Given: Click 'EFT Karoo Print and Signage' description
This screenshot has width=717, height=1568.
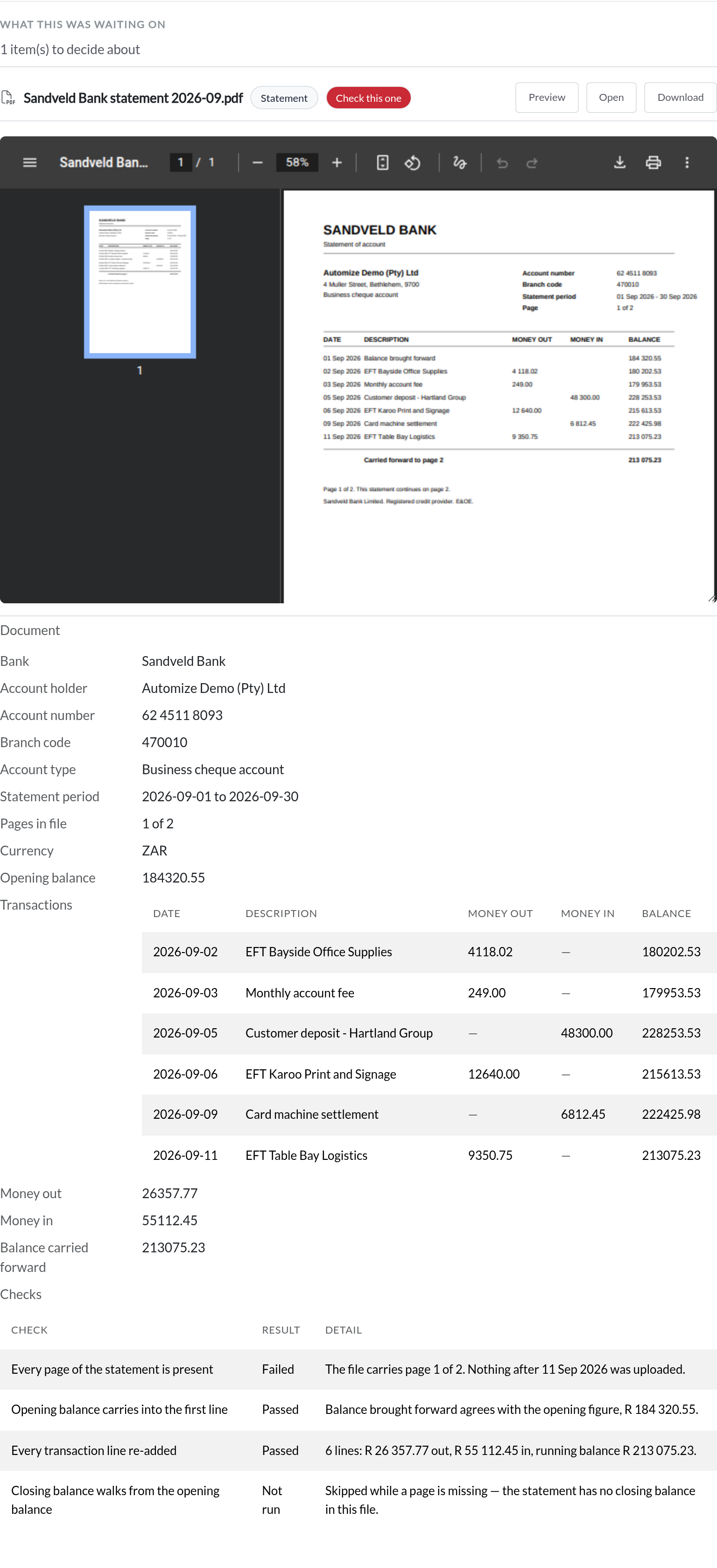Looking at the screenshot, I should [x=321, y=1074].
